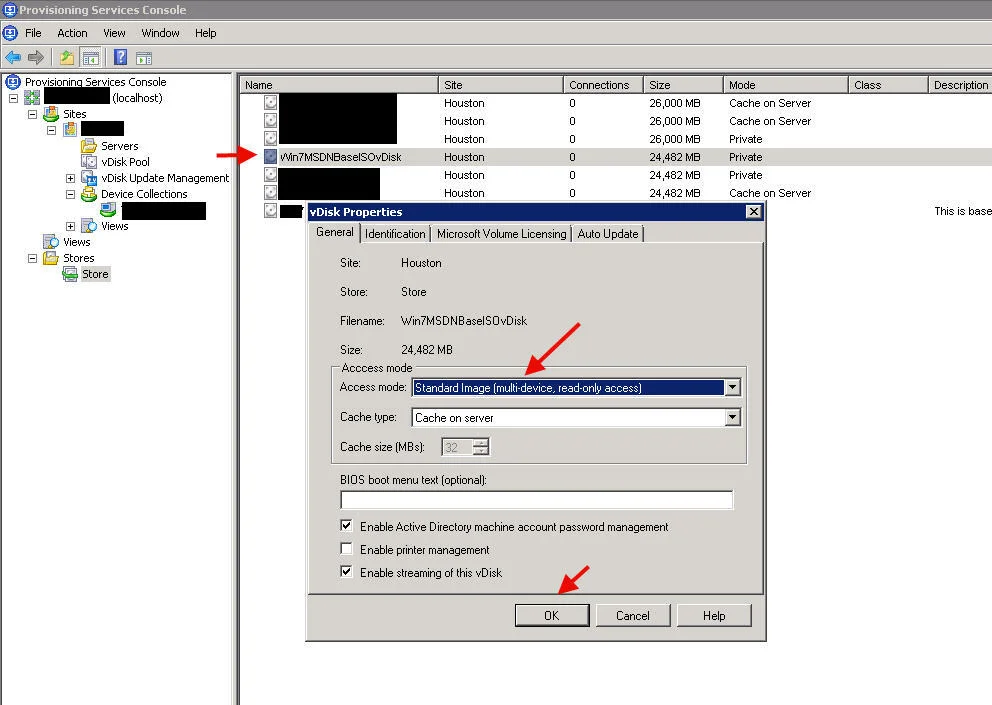
Task: Click the Help button in dialog
Action: (714, 616)
